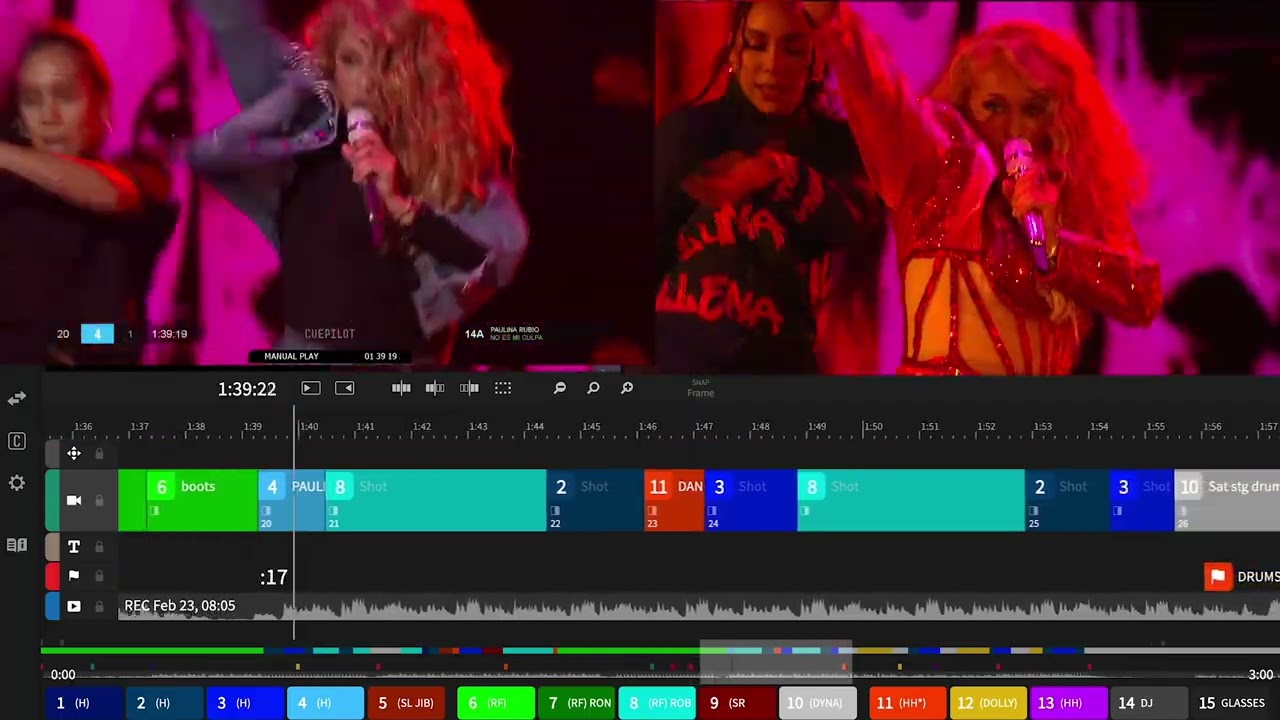Click camera button 3 (H)

click(245, 703)
